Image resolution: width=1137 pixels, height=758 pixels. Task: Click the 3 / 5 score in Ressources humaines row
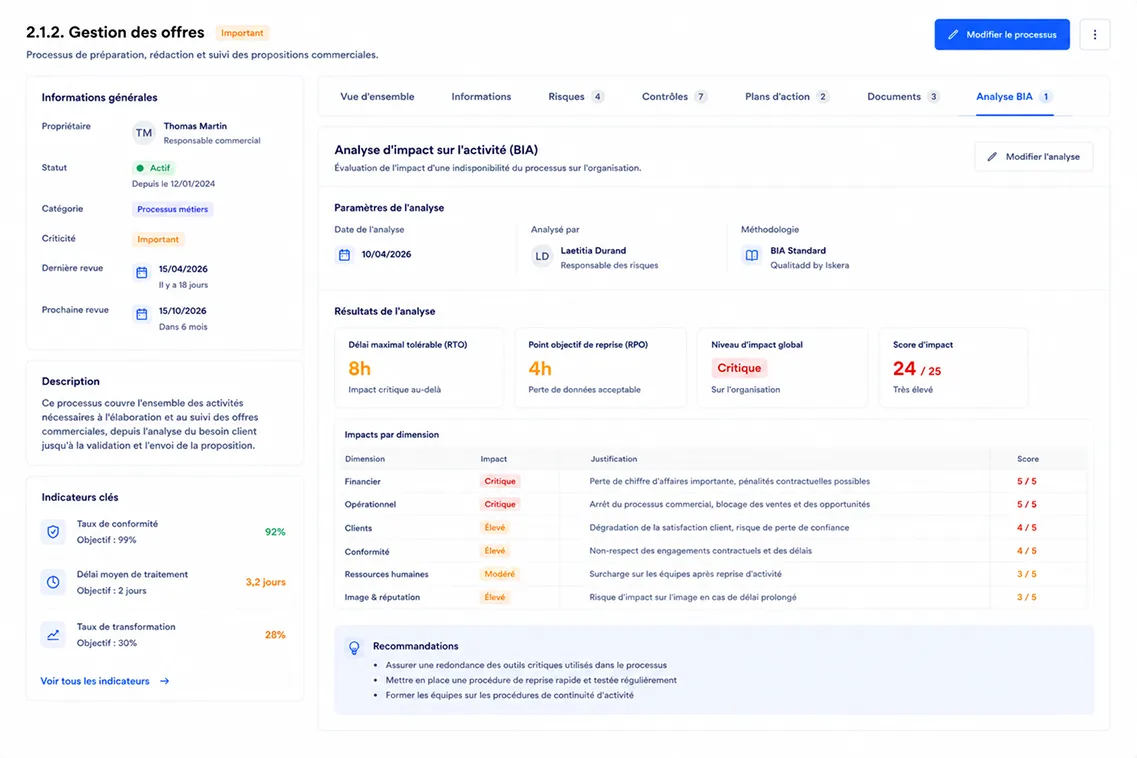click(x=1026, y=574)
